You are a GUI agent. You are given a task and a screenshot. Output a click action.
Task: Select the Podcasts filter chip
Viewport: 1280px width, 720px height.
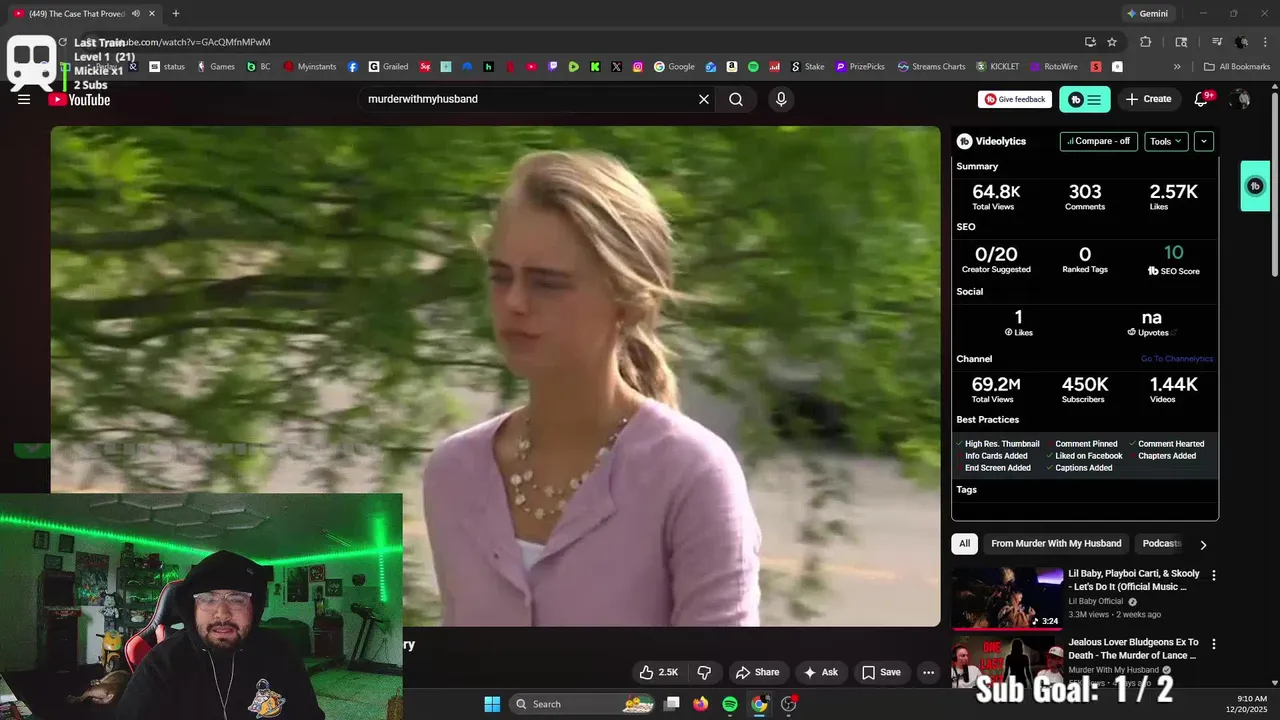click(x=1161, y=543)
